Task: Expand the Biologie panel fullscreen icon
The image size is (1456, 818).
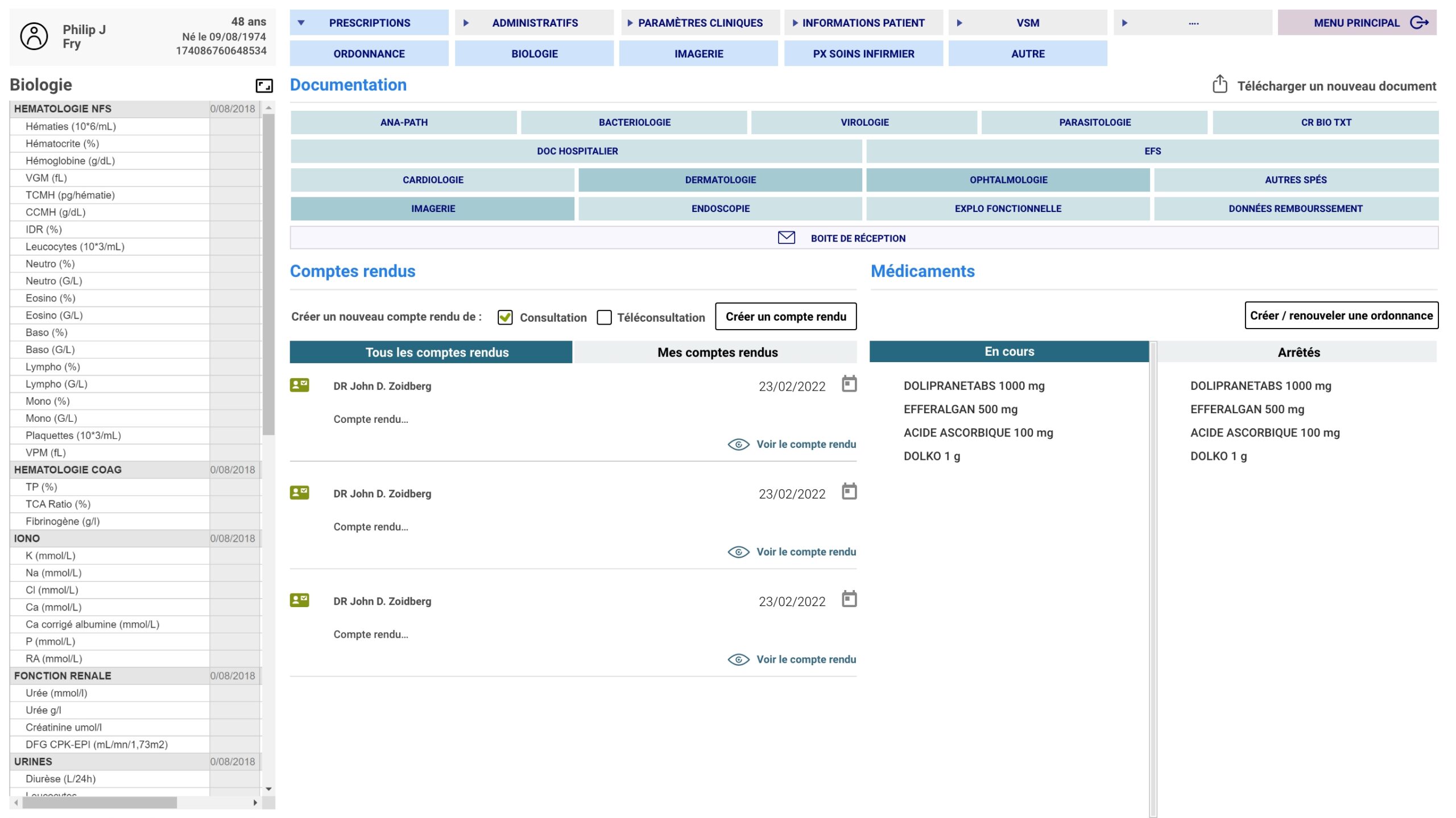Action: click(x=264, y=86)
